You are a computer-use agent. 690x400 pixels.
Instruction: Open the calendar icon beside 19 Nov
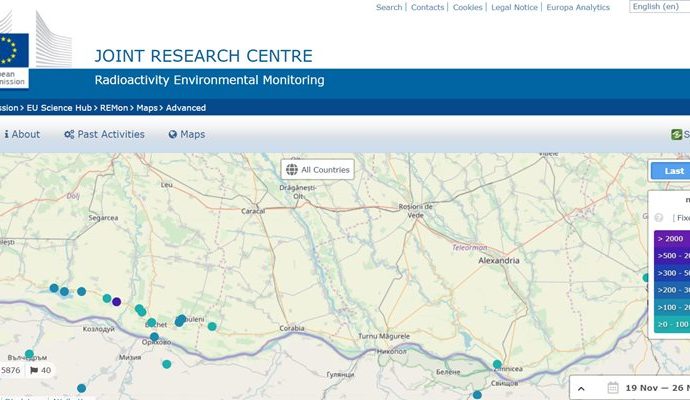(x=613, y=388)
